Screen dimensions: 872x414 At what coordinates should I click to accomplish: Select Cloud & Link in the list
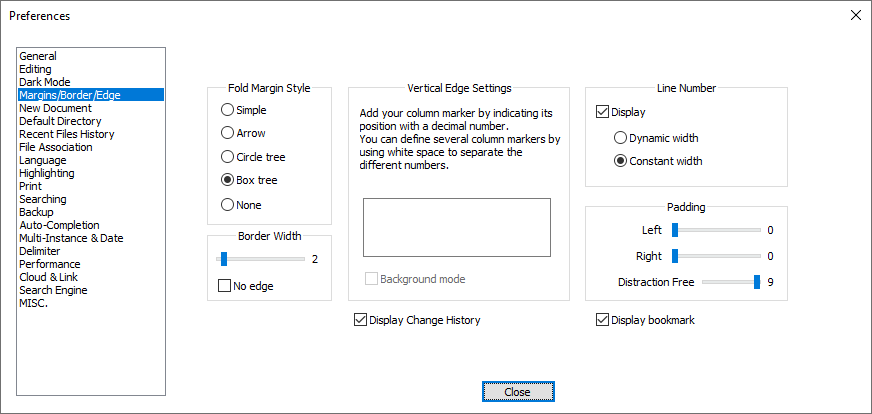pos(48,277)
